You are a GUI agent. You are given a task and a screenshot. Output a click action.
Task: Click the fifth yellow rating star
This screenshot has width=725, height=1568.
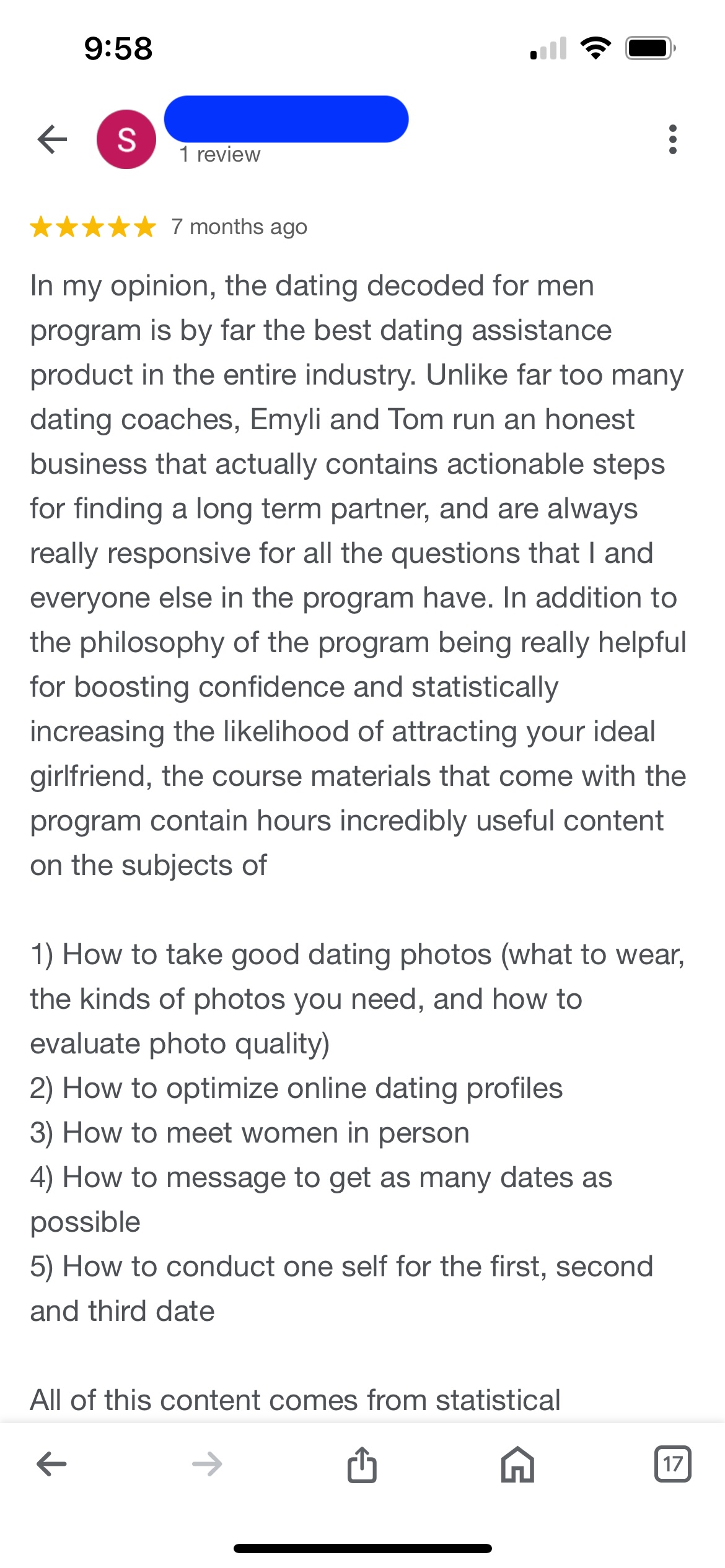point(145,227)
